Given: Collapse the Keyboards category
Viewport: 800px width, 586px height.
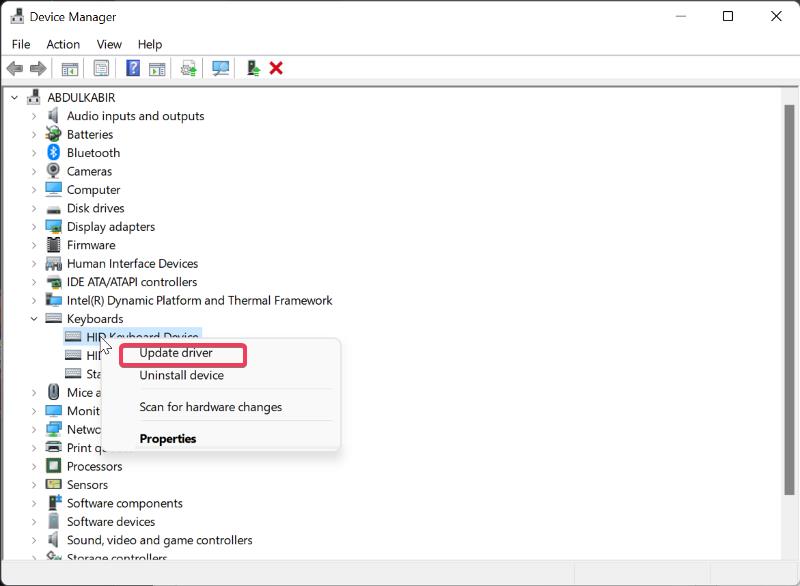Looking at the screenshot, I should click(34, 319).
